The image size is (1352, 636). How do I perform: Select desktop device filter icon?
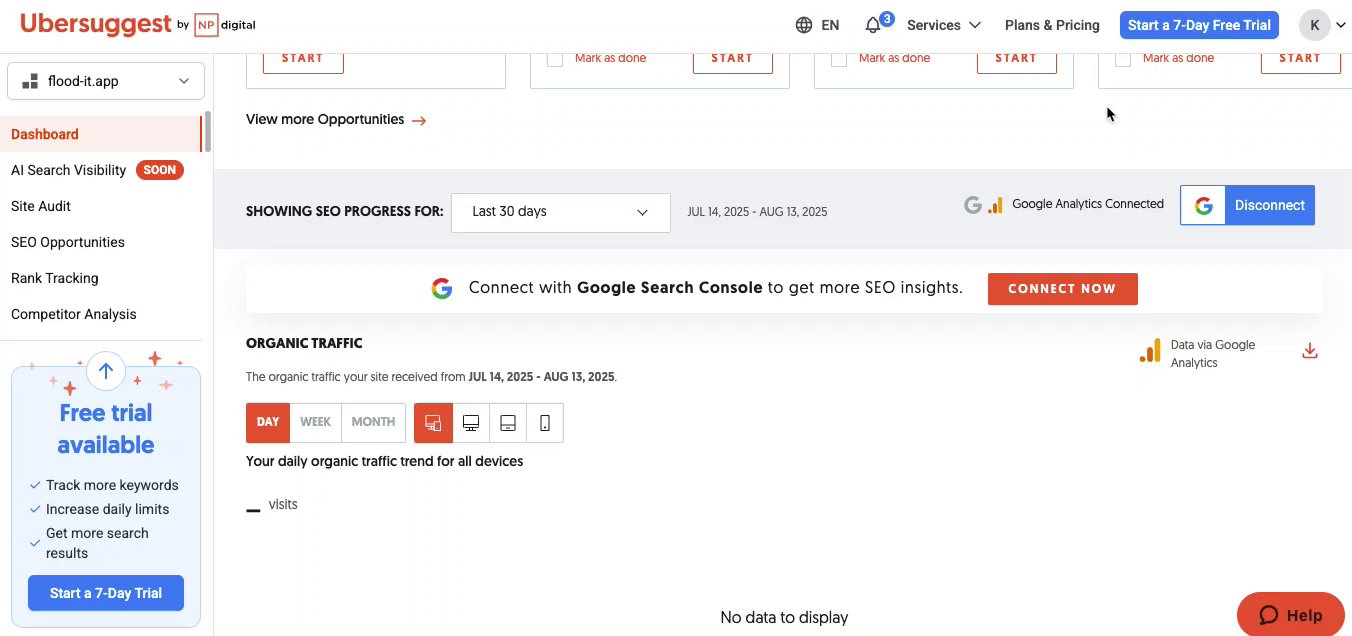(471, 423)
